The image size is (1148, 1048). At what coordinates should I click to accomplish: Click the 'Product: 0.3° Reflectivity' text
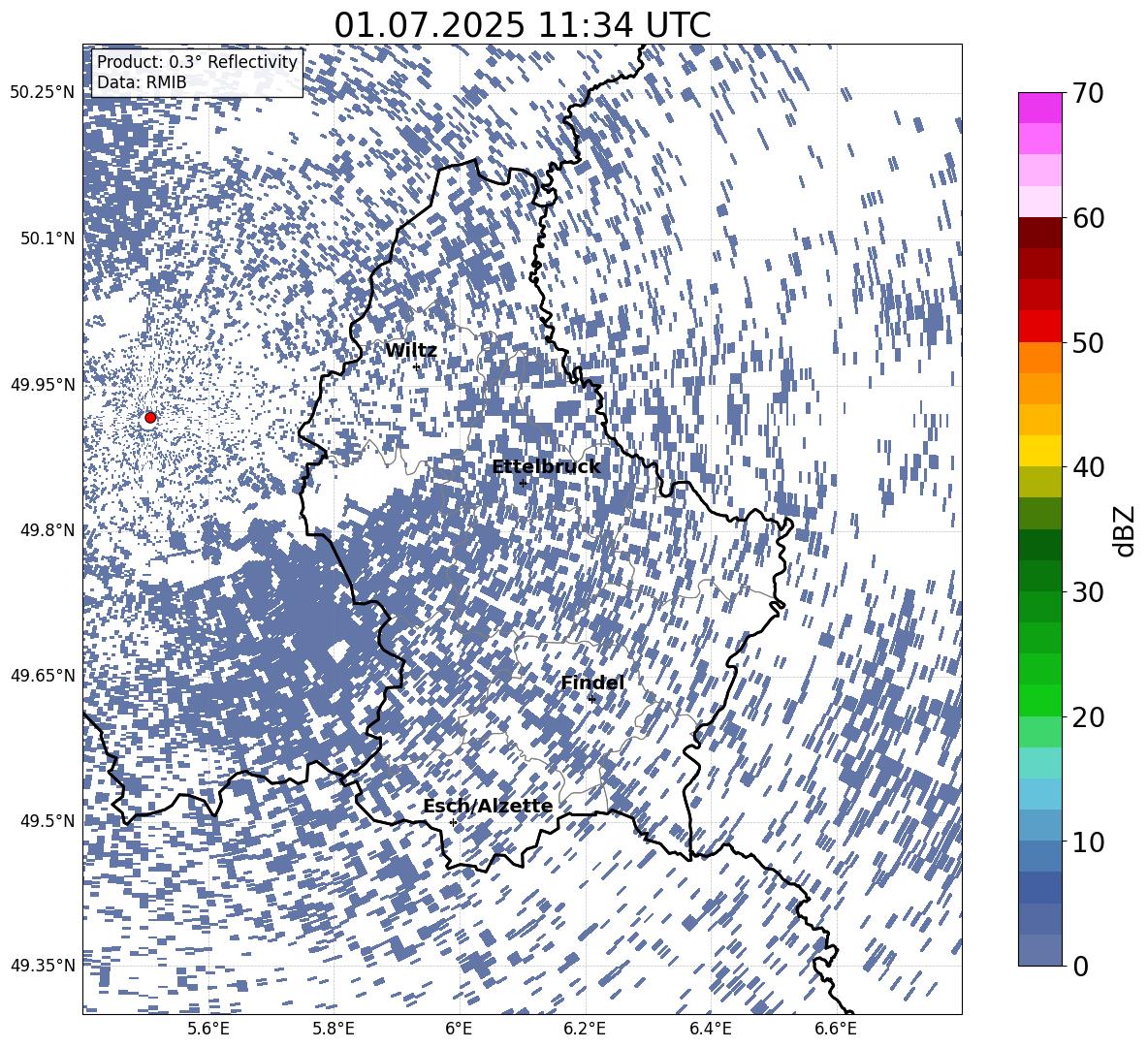(x=197, y=61)
